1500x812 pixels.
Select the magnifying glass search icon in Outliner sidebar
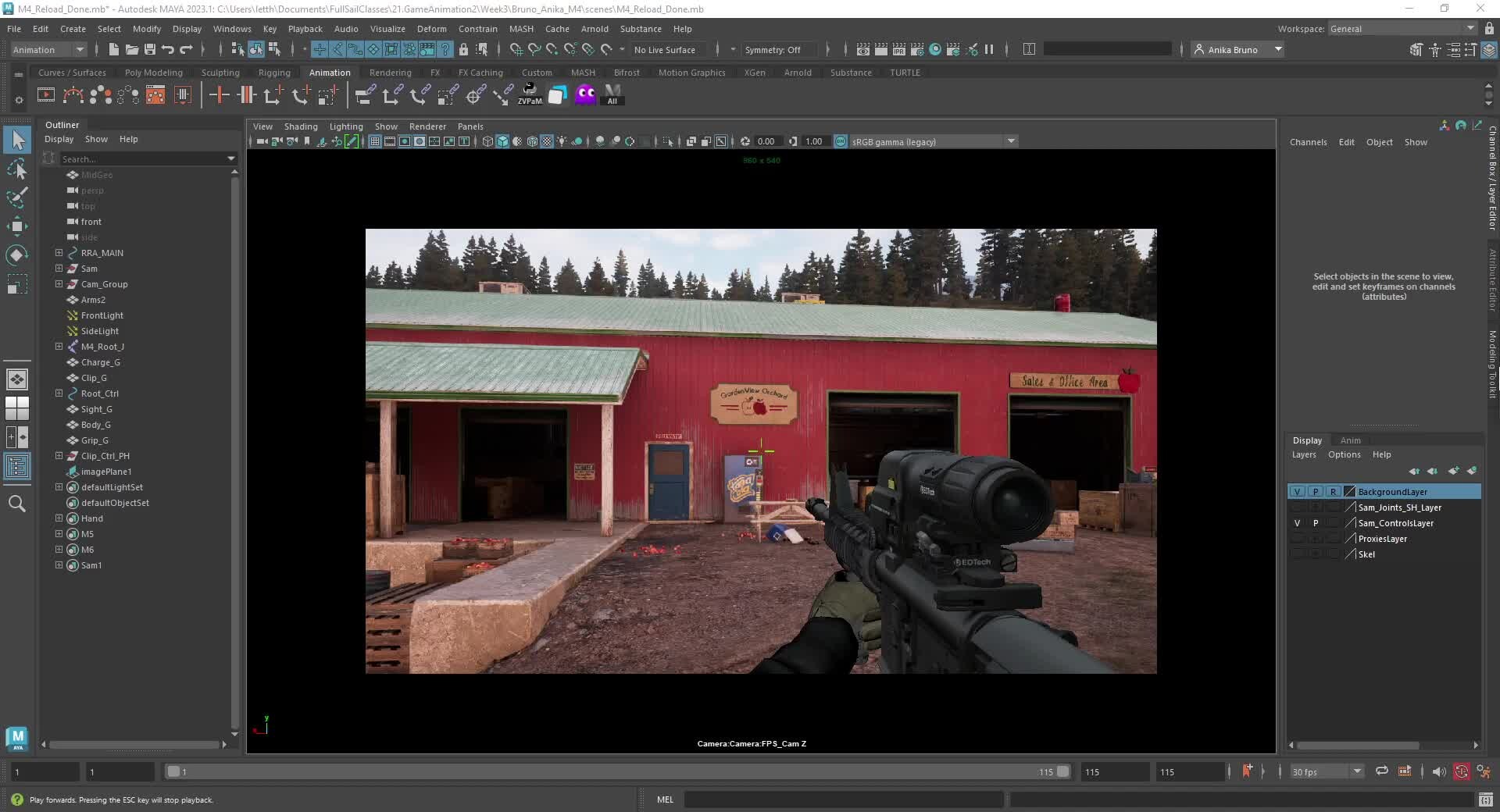17,504
